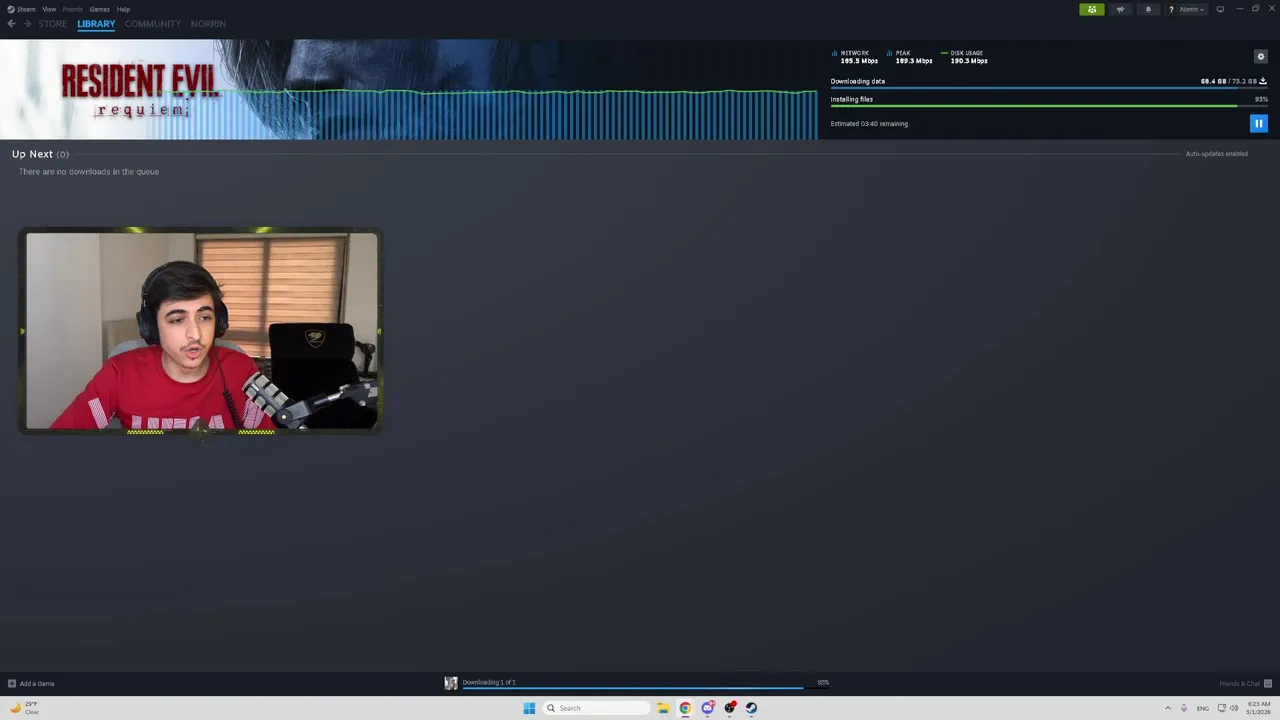
Task: Switch to the STORE tab
Action: click(x=53, y=24)
